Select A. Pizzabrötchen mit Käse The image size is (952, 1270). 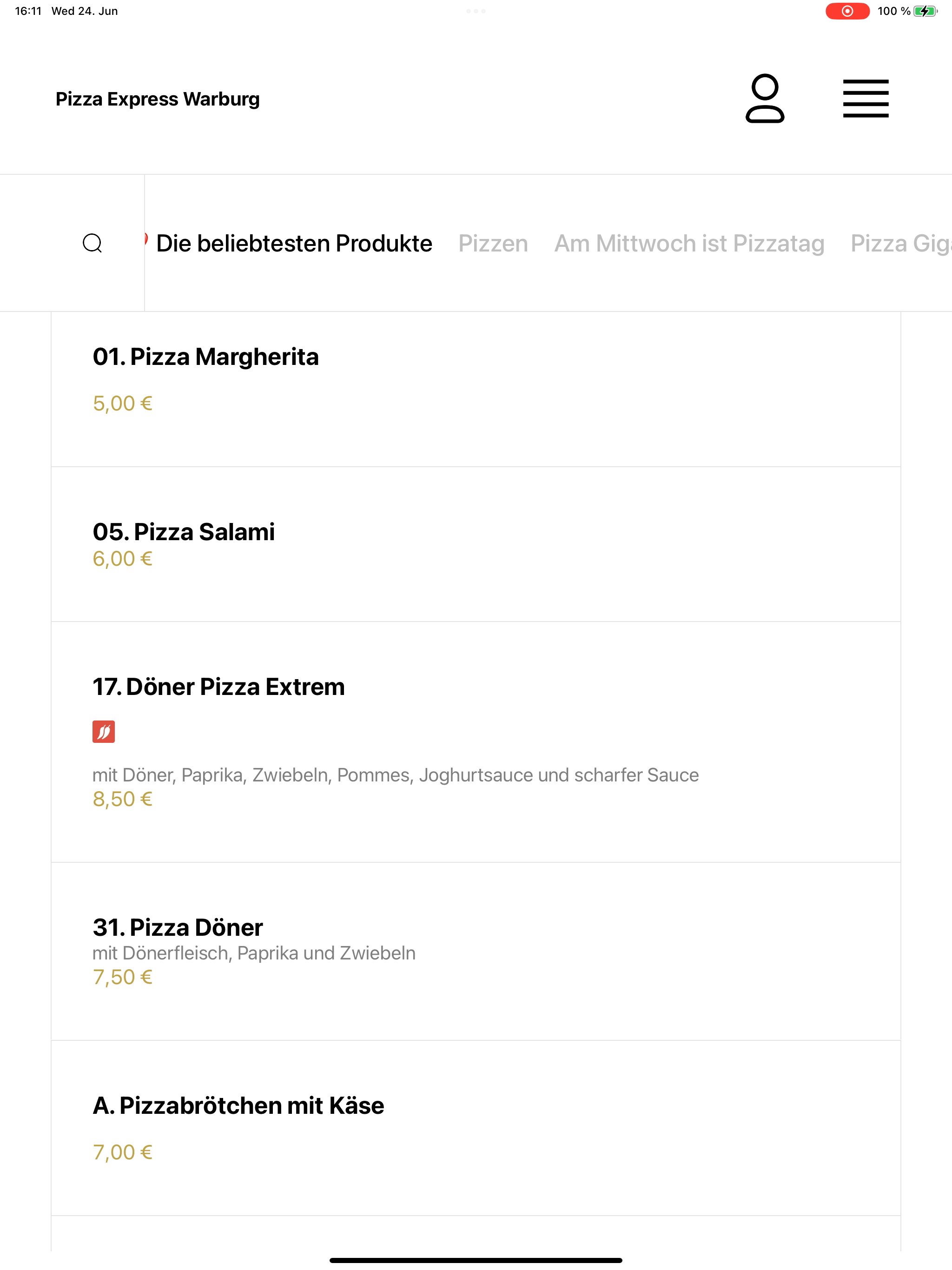[476, 1128]
